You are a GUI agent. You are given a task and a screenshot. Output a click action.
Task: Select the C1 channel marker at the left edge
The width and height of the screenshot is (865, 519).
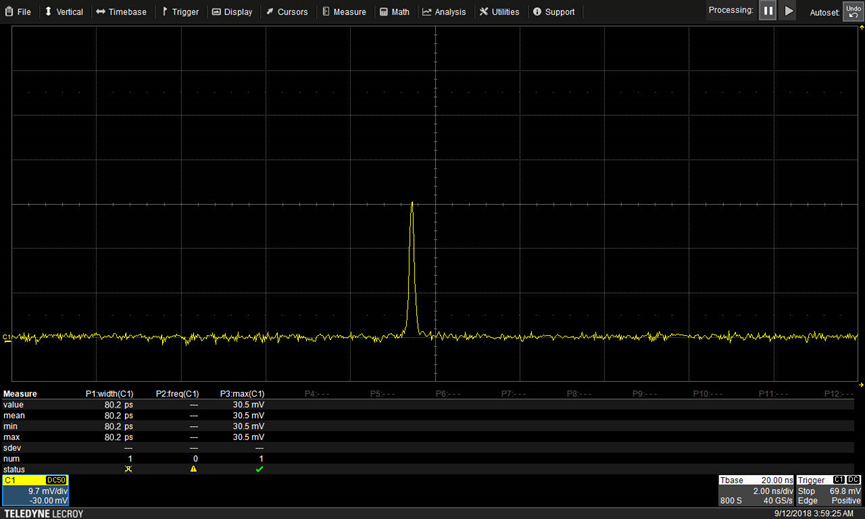coord(7,336)
